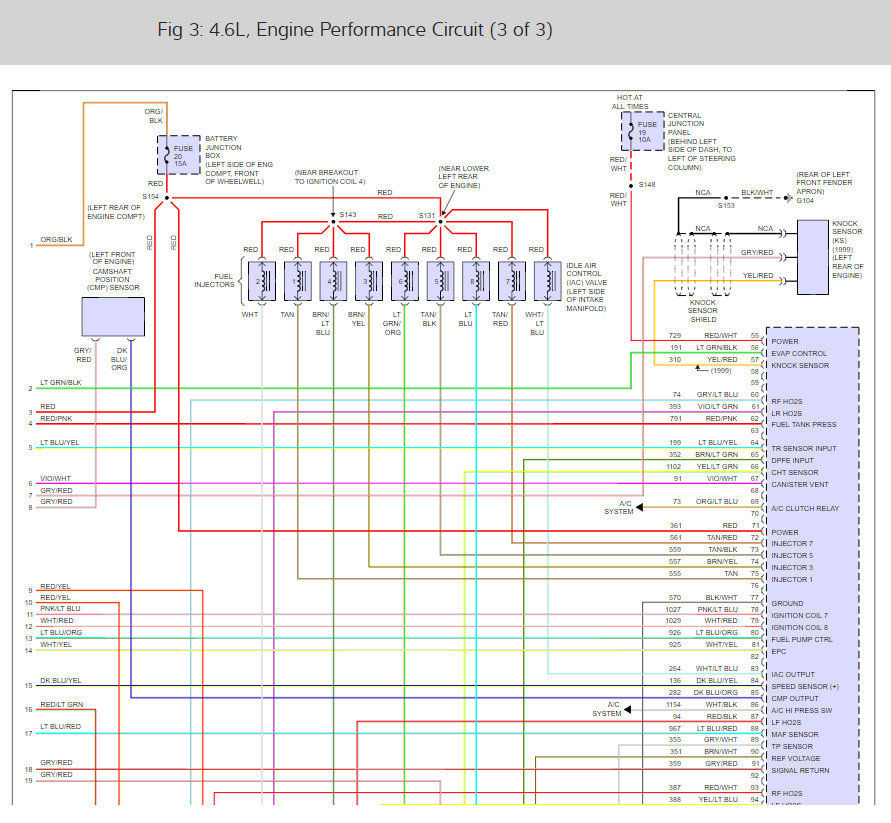
Task: Click the NEAR BREAKOUT TO IGNITION COIL 4 note
Action: [330, 177]
